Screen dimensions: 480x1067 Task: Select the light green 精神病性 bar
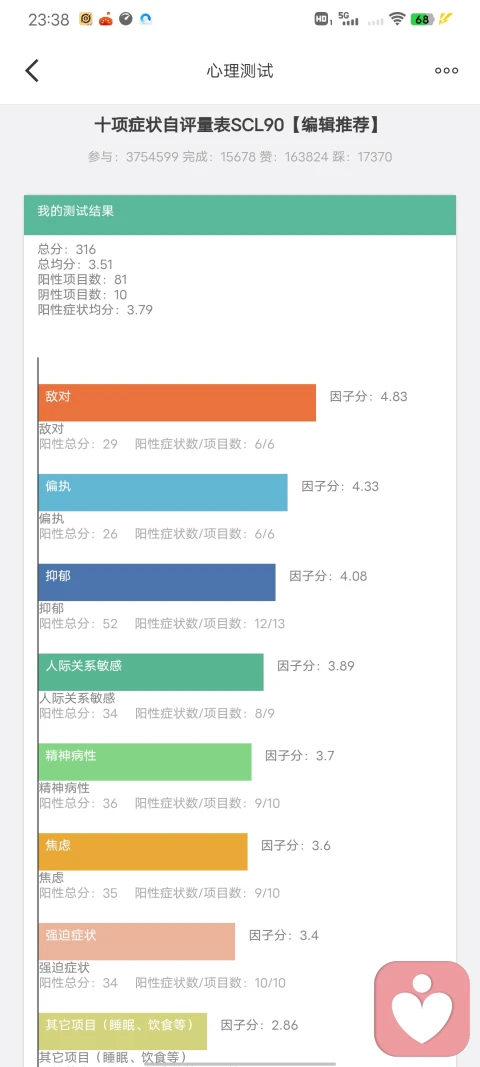[x=145, y=762]
